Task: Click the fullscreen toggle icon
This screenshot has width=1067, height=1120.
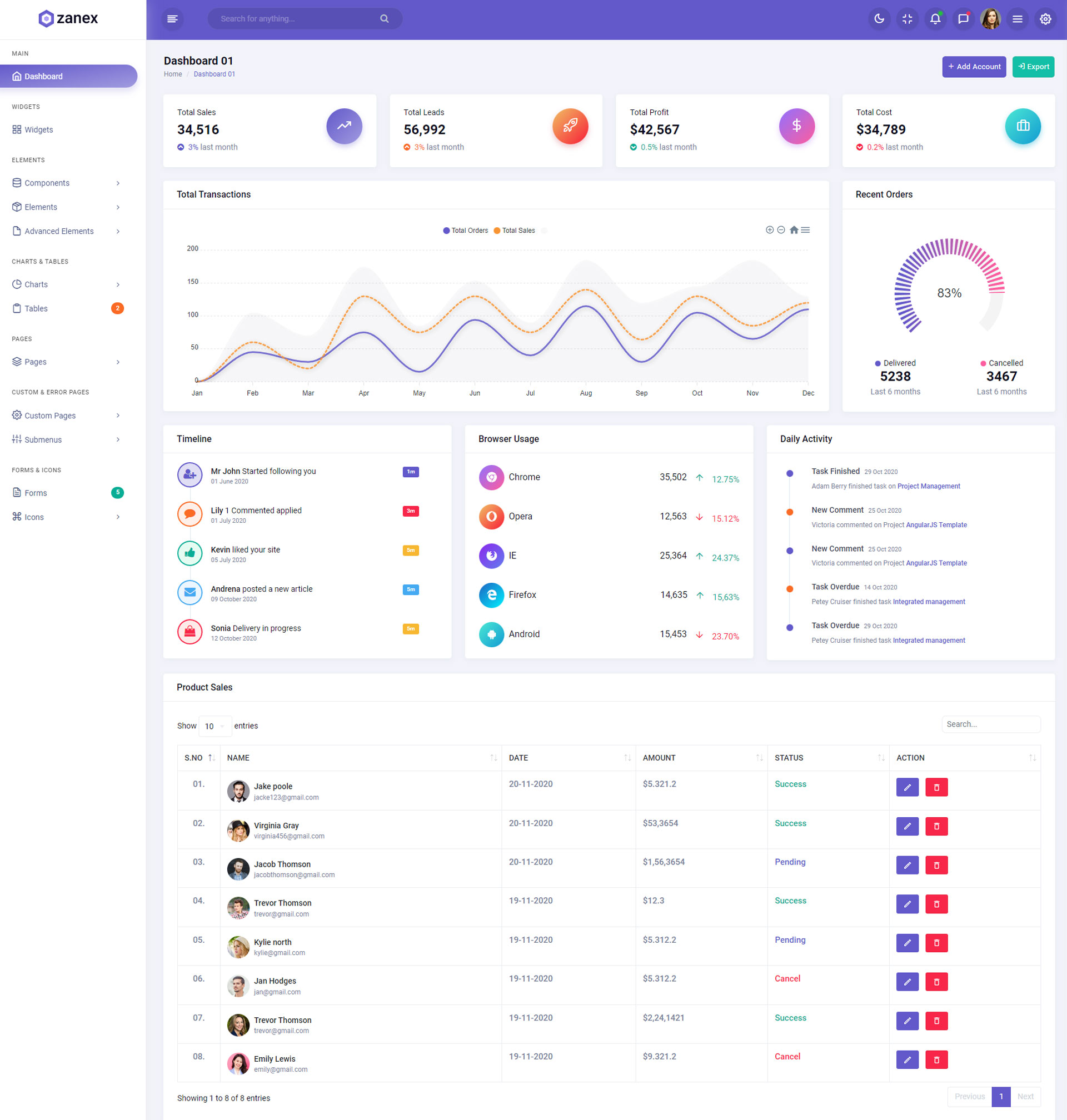Action: click(x=906, y=19)
